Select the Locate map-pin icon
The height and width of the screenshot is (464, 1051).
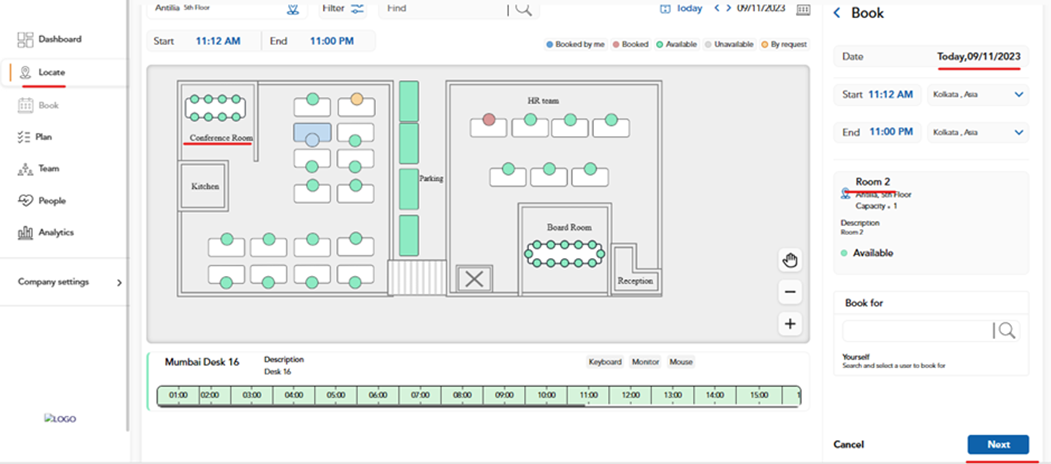pyautogui.click(x=25, y=72)
